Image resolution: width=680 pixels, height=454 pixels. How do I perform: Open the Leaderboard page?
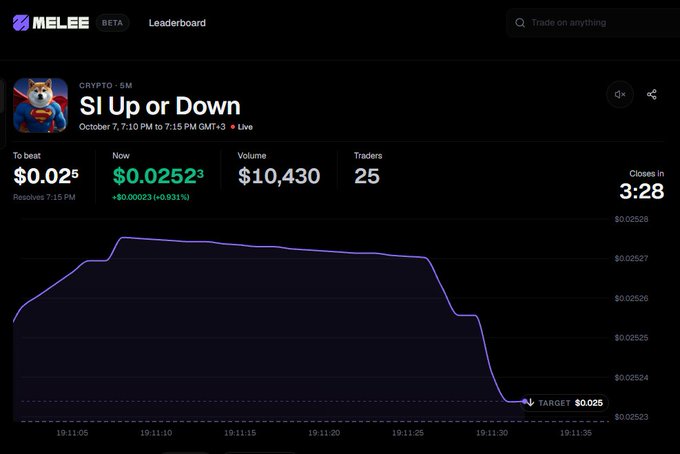pyautogui.click(x=177, y=23)
